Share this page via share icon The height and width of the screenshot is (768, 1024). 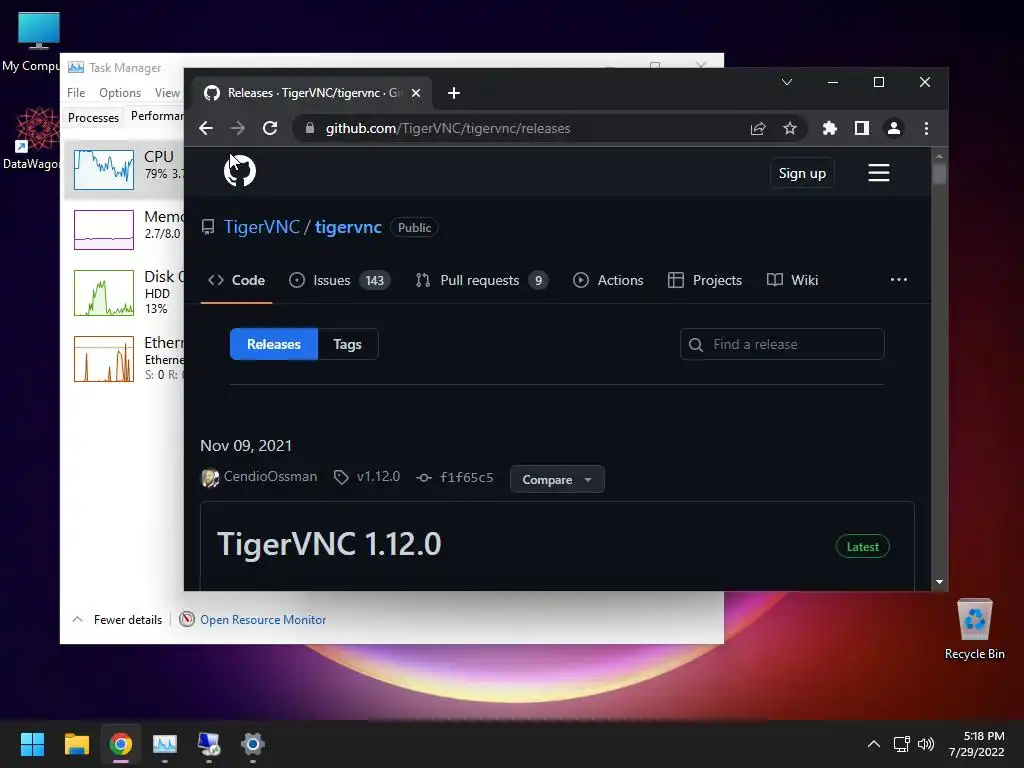(758, 128)
